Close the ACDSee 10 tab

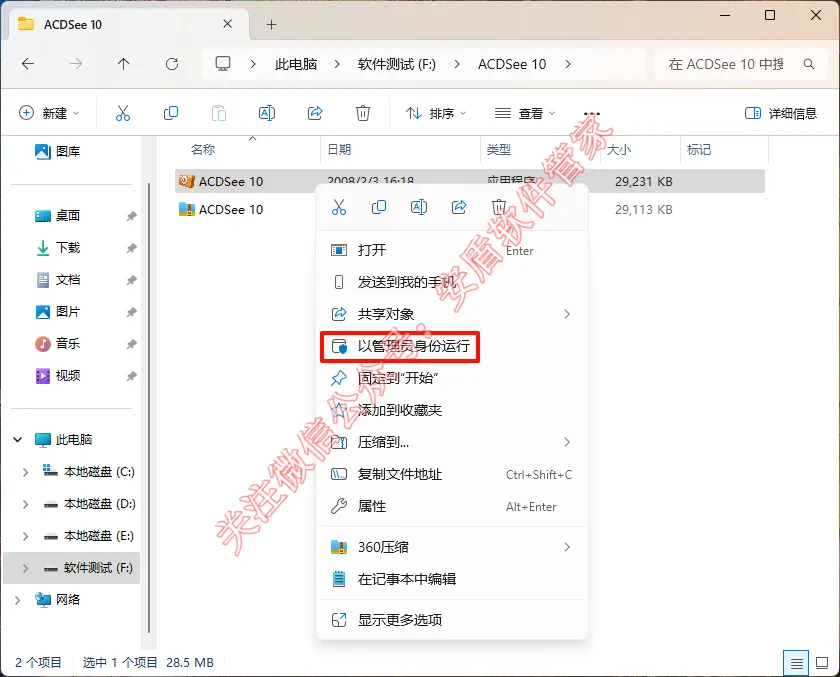click(x=228, y=24)
